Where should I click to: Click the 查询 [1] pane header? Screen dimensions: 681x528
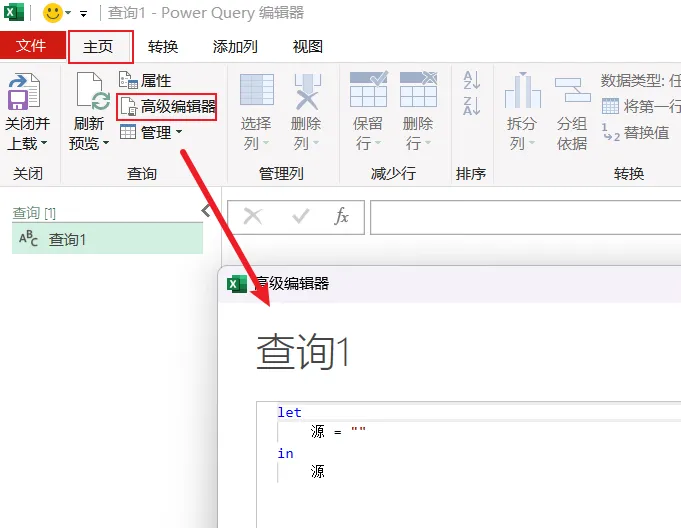[x=34, y=213]
